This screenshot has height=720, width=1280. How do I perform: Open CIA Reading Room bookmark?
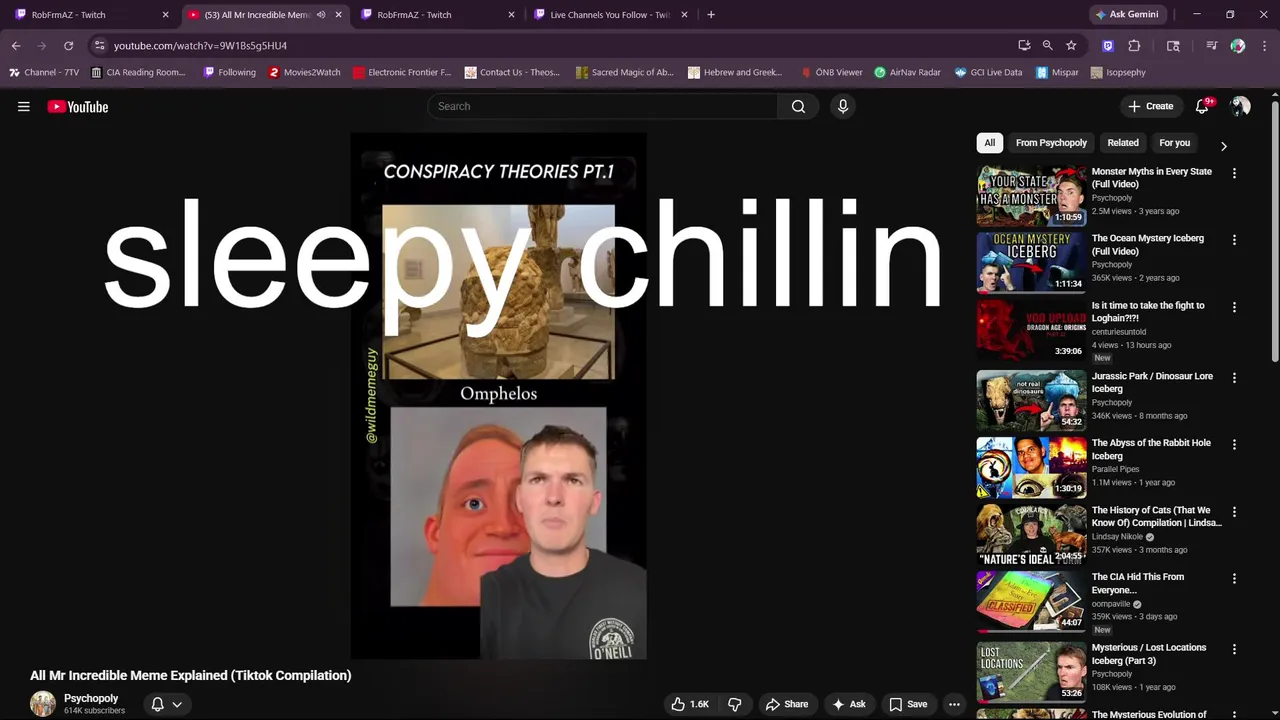pos(138,72)
